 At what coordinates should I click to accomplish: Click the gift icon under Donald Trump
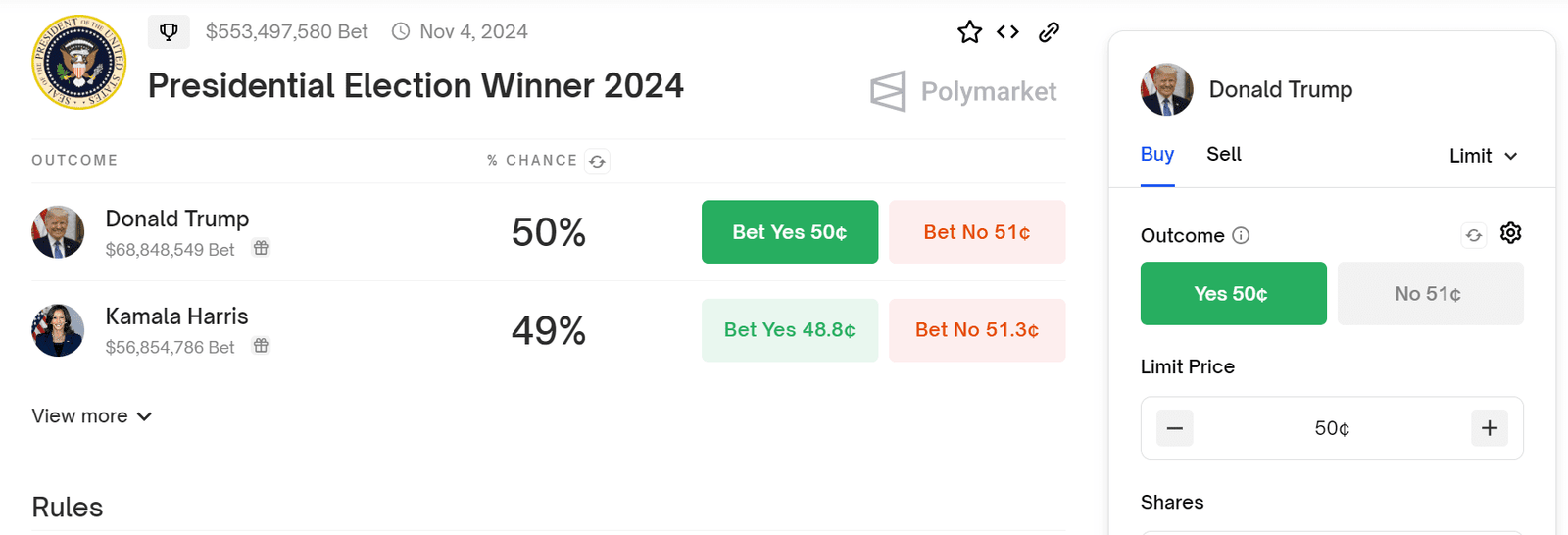point(261,248)
